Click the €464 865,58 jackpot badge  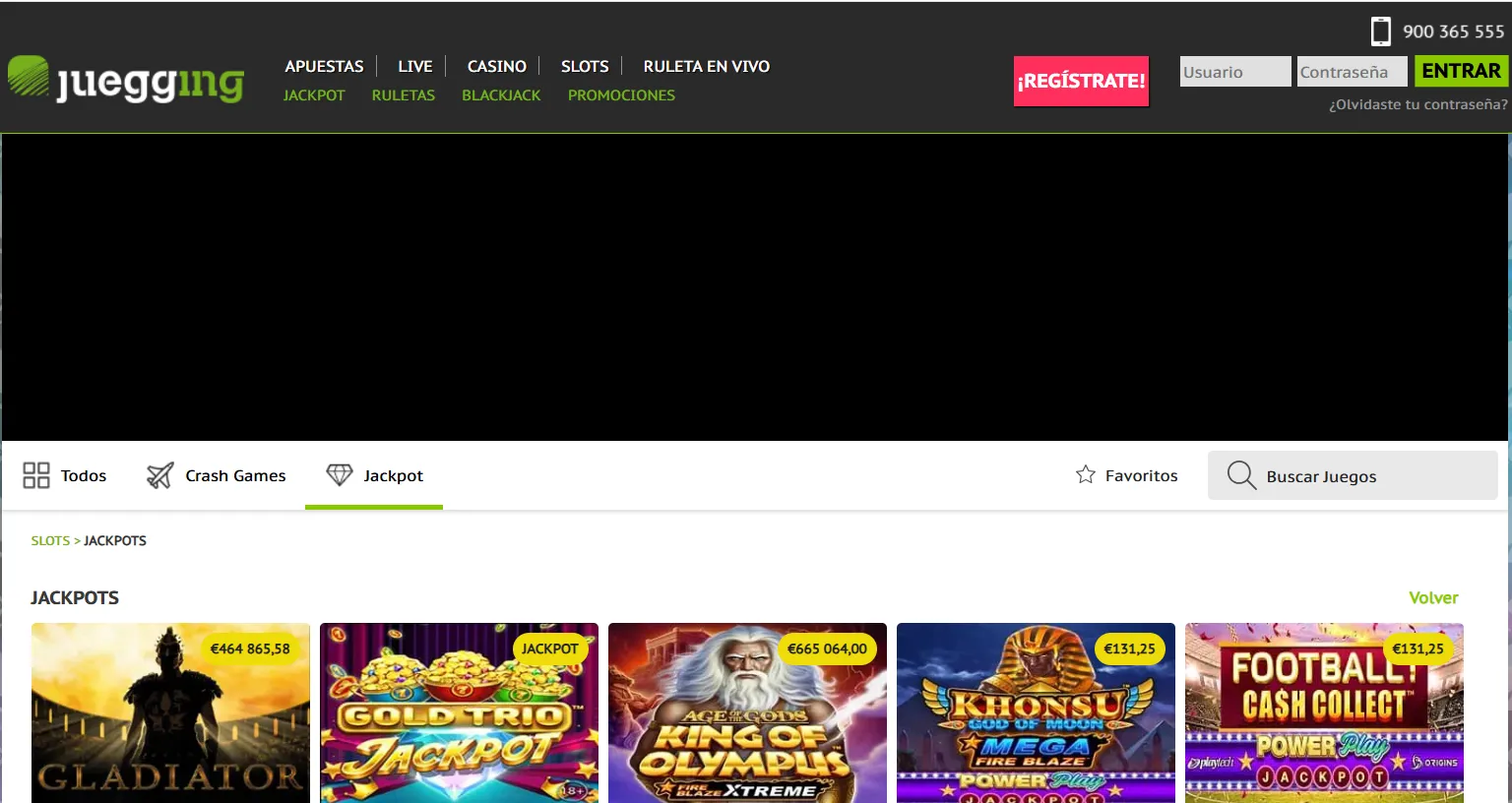(250, 649)
